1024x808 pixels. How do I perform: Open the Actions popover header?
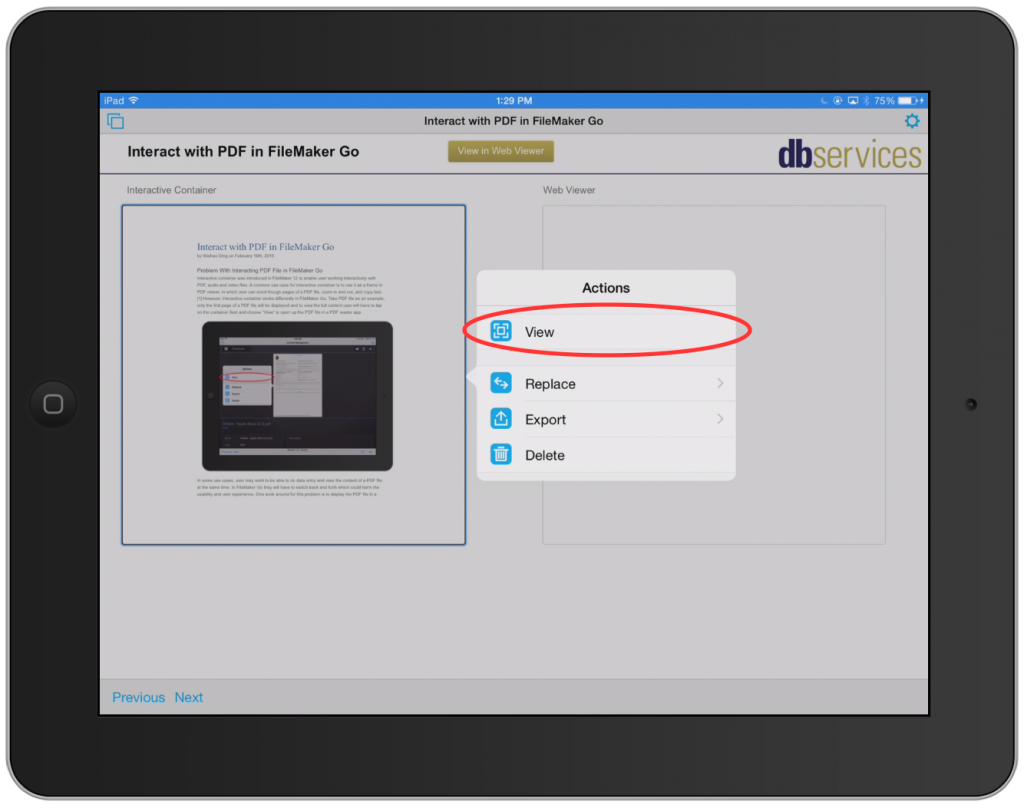(x=606, y=287)
